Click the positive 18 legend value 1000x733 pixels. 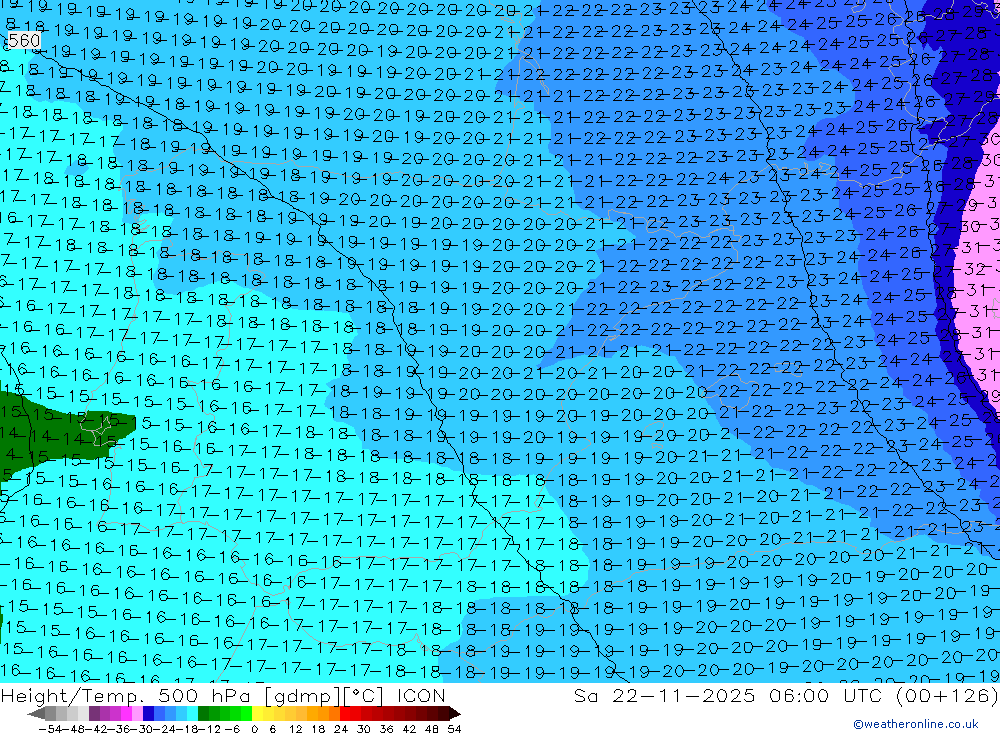coord(318,729)
